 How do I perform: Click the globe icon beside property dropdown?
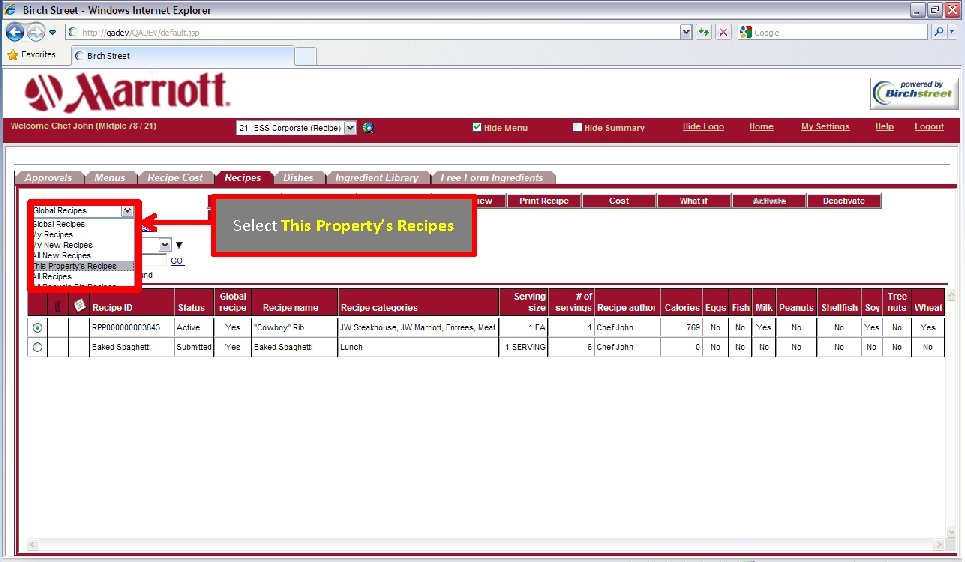pyautogui.click(x=368, y=127)
